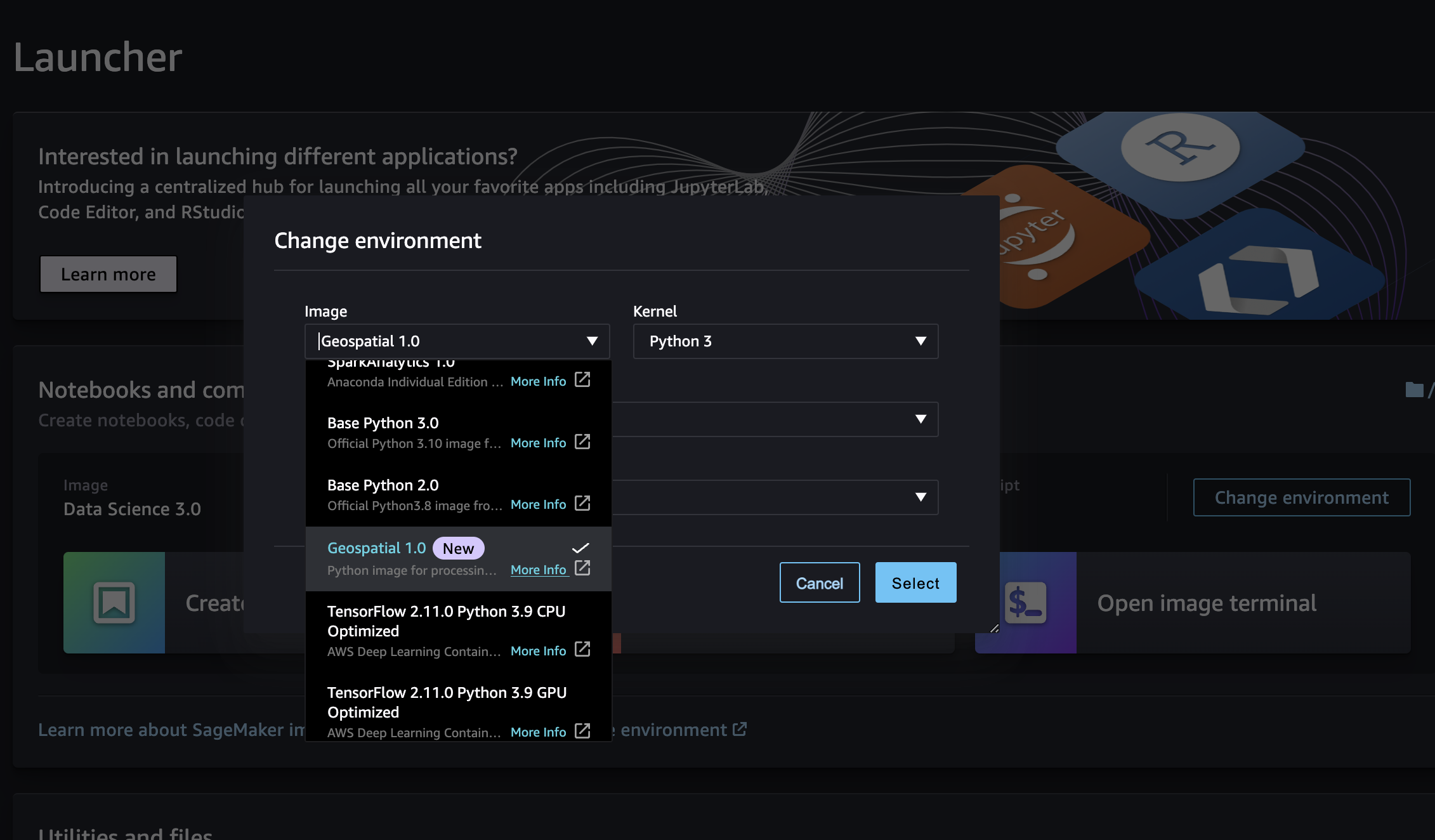
Task: Open external link icon for Base Python 3.0
Action: coord(582,442)
